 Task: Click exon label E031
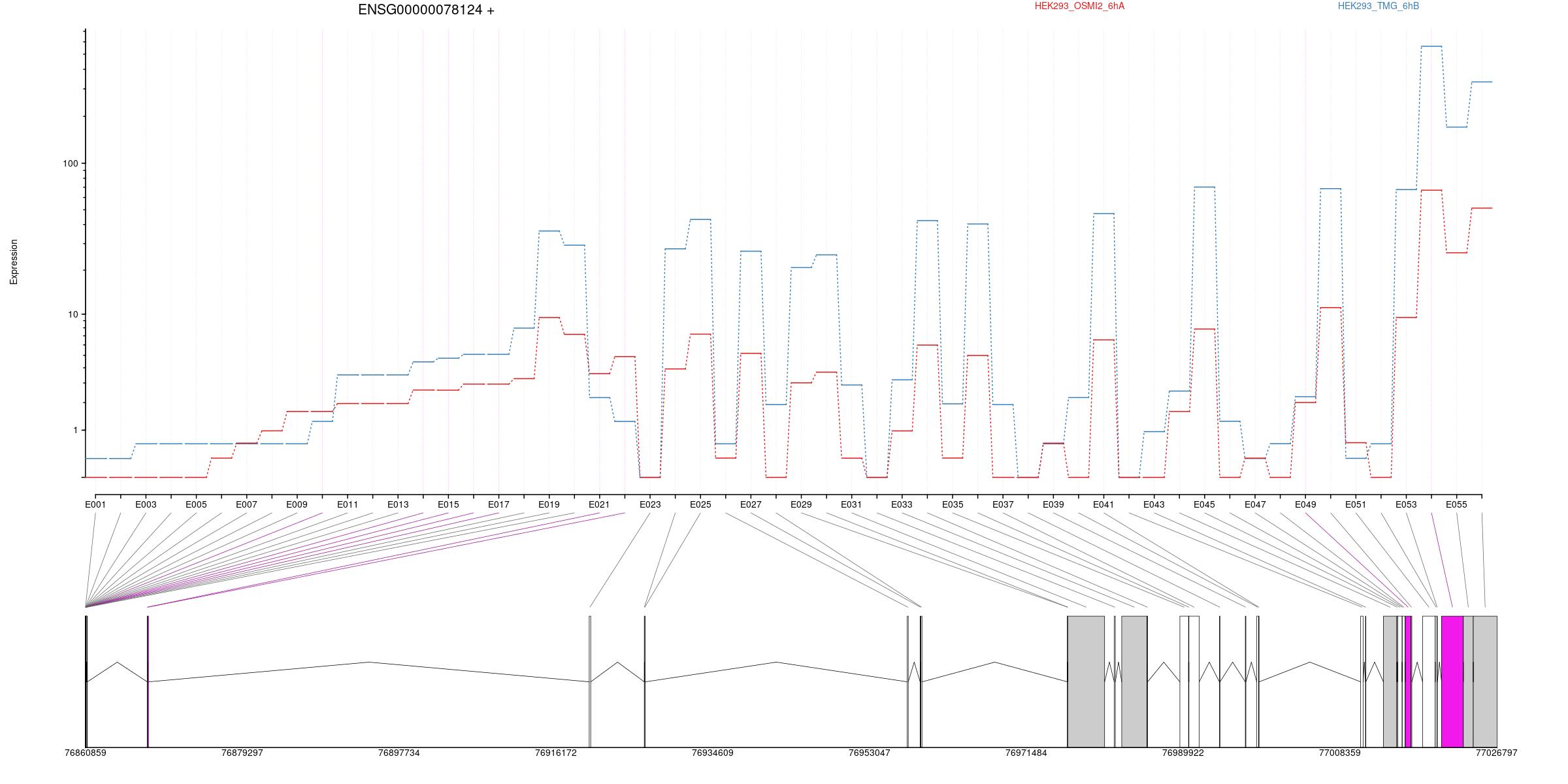(851, 504)
